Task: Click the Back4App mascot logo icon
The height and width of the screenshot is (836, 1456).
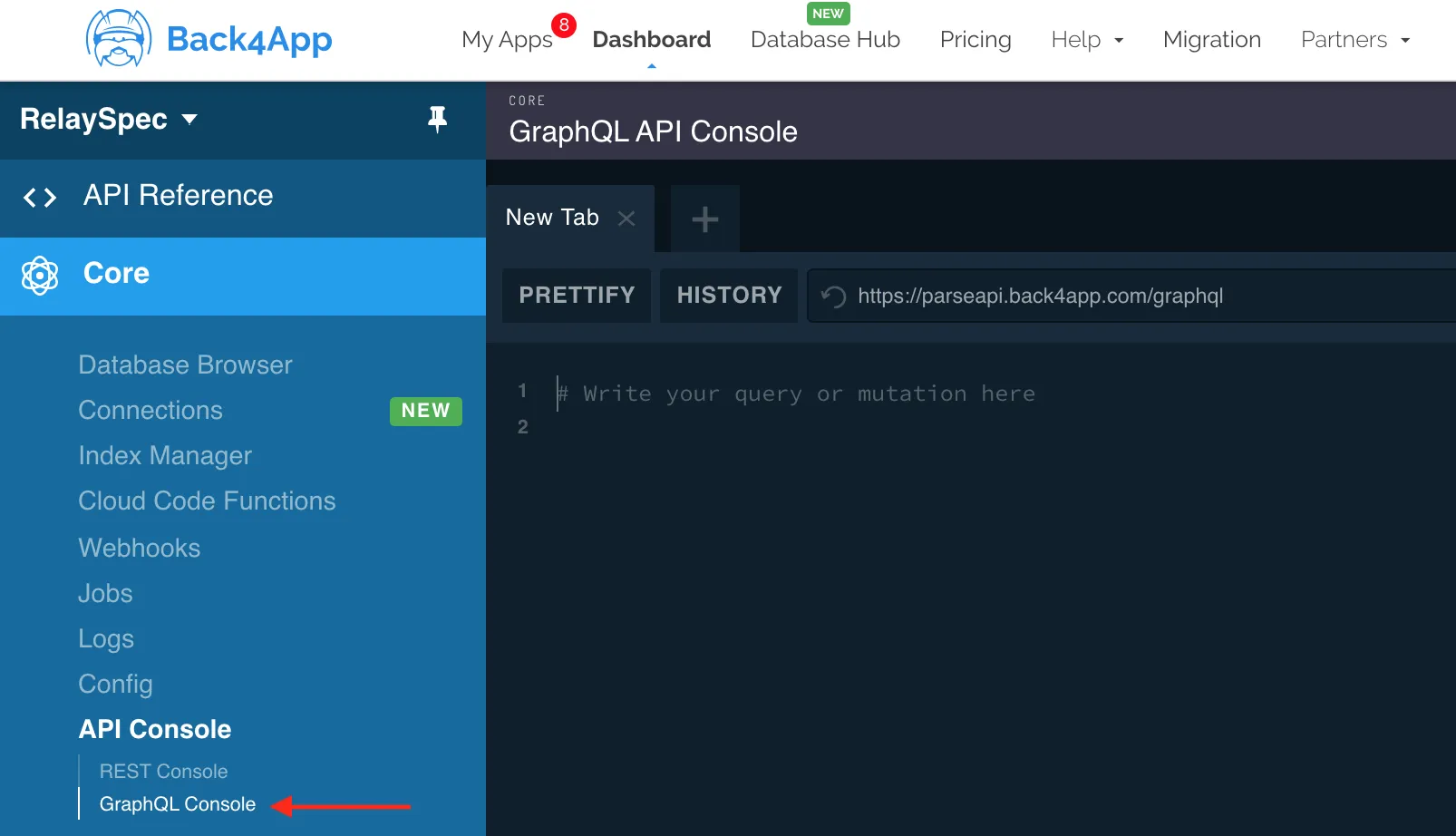Action: (118, 39)
